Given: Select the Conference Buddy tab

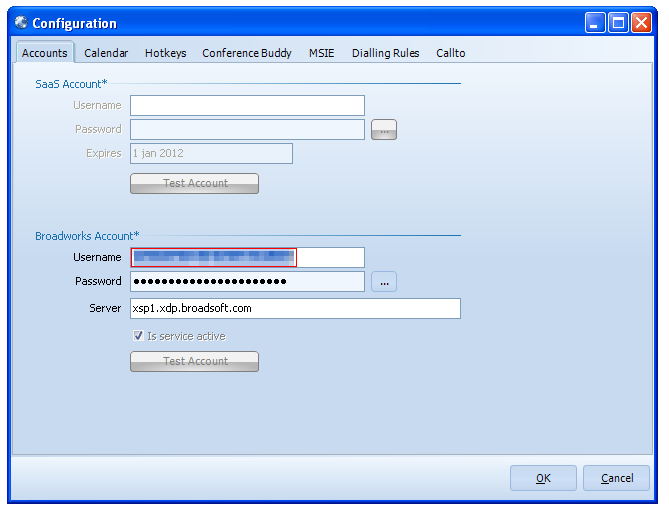Looking at the screenshot, I should tap(247, 53).
